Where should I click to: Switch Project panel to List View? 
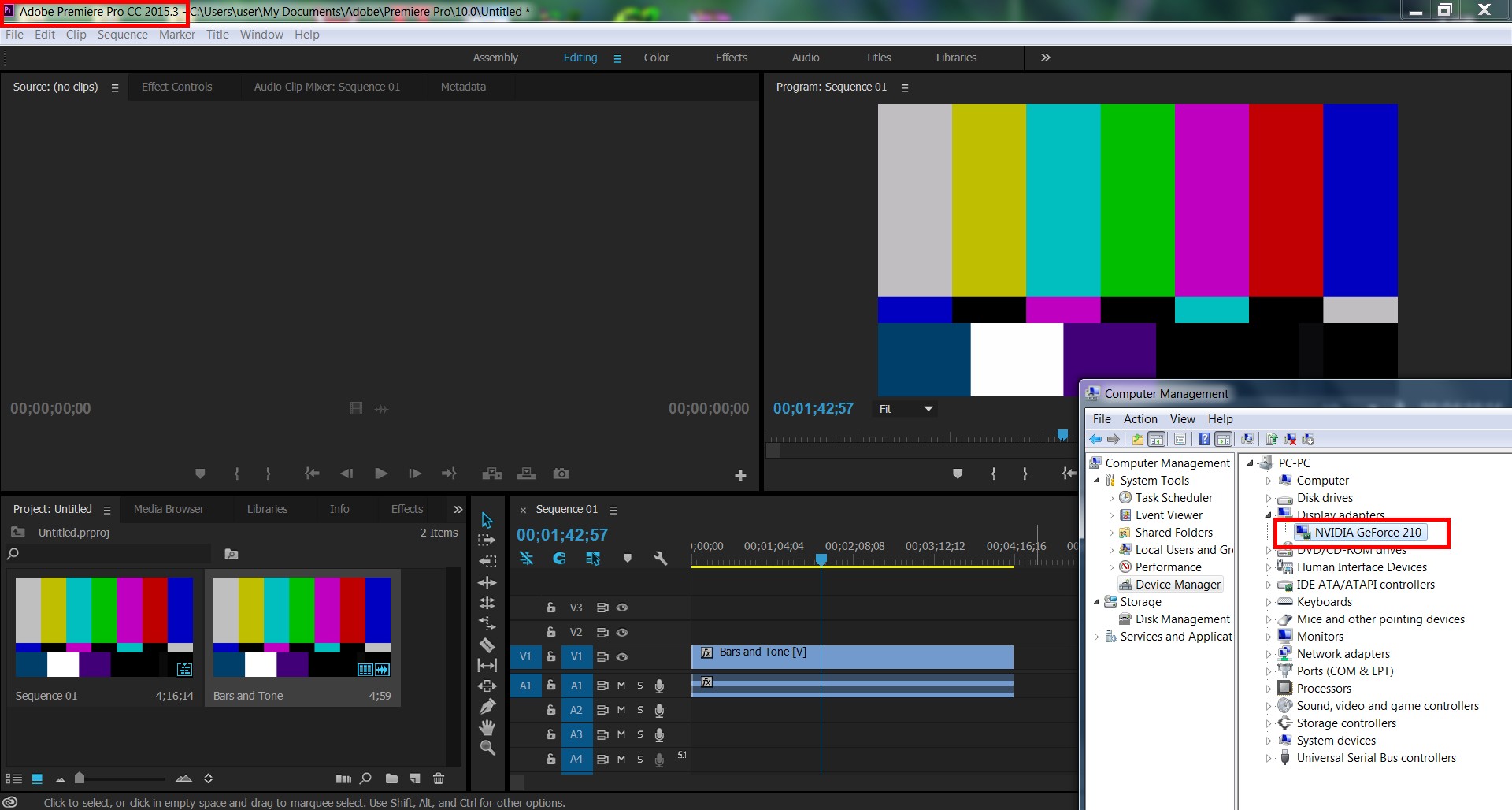click(13, 778)
